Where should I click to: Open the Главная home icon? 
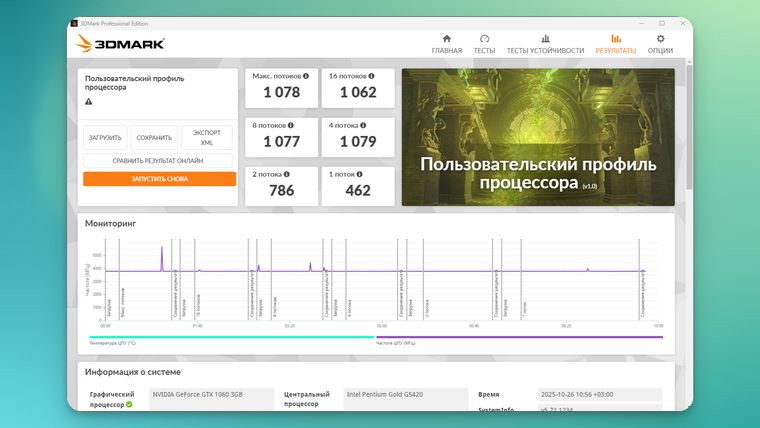click(x=446, y=39)
